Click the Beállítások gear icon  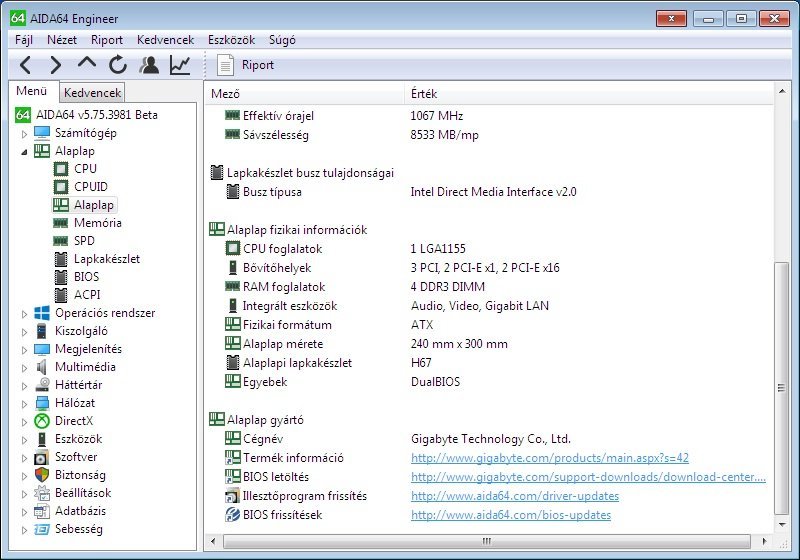coord(42,493)
